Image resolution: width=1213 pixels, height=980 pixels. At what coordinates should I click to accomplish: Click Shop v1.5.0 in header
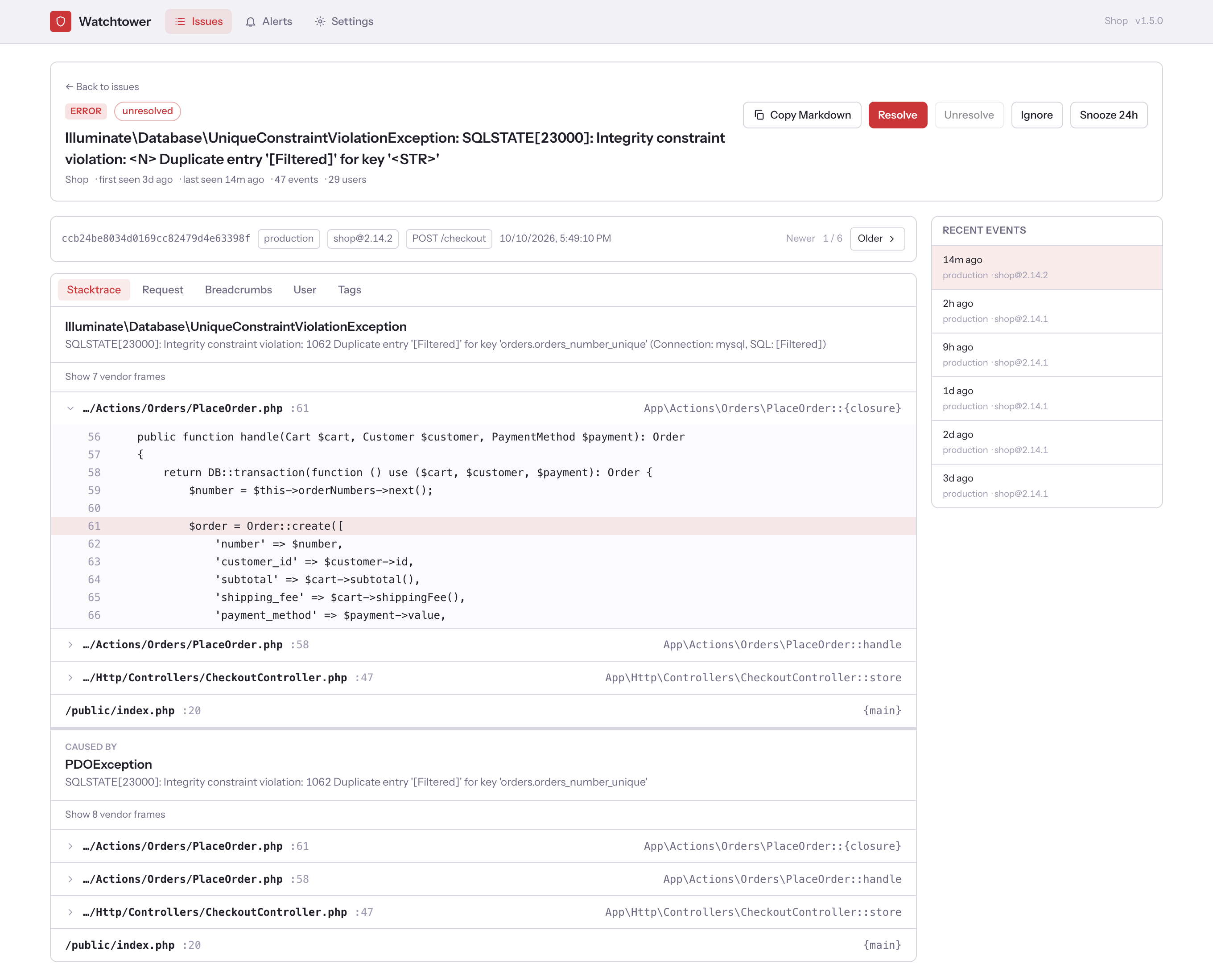1133,21
